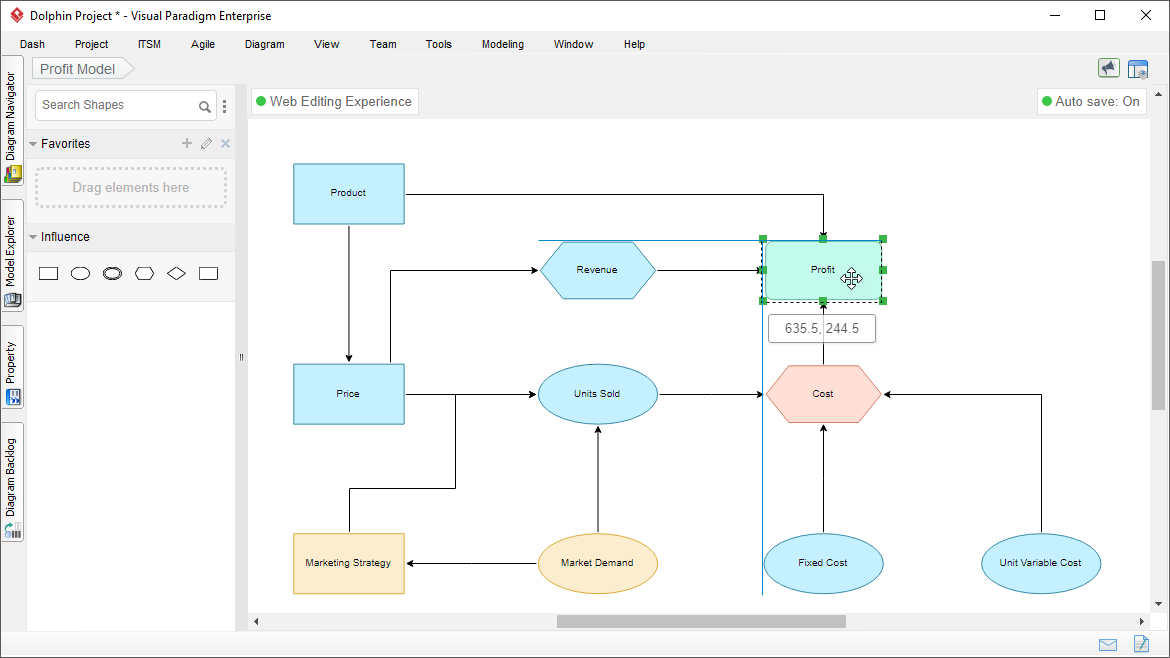Select the last rectangle shape in palette
Screen dimensions: 1170x658
[x=209, y=274]
